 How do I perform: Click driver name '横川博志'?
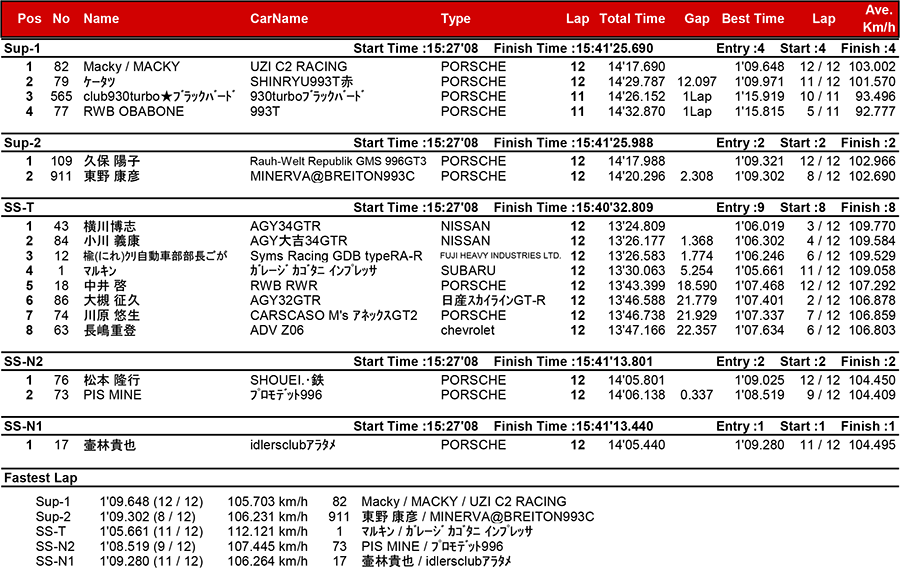click(110, 226)
